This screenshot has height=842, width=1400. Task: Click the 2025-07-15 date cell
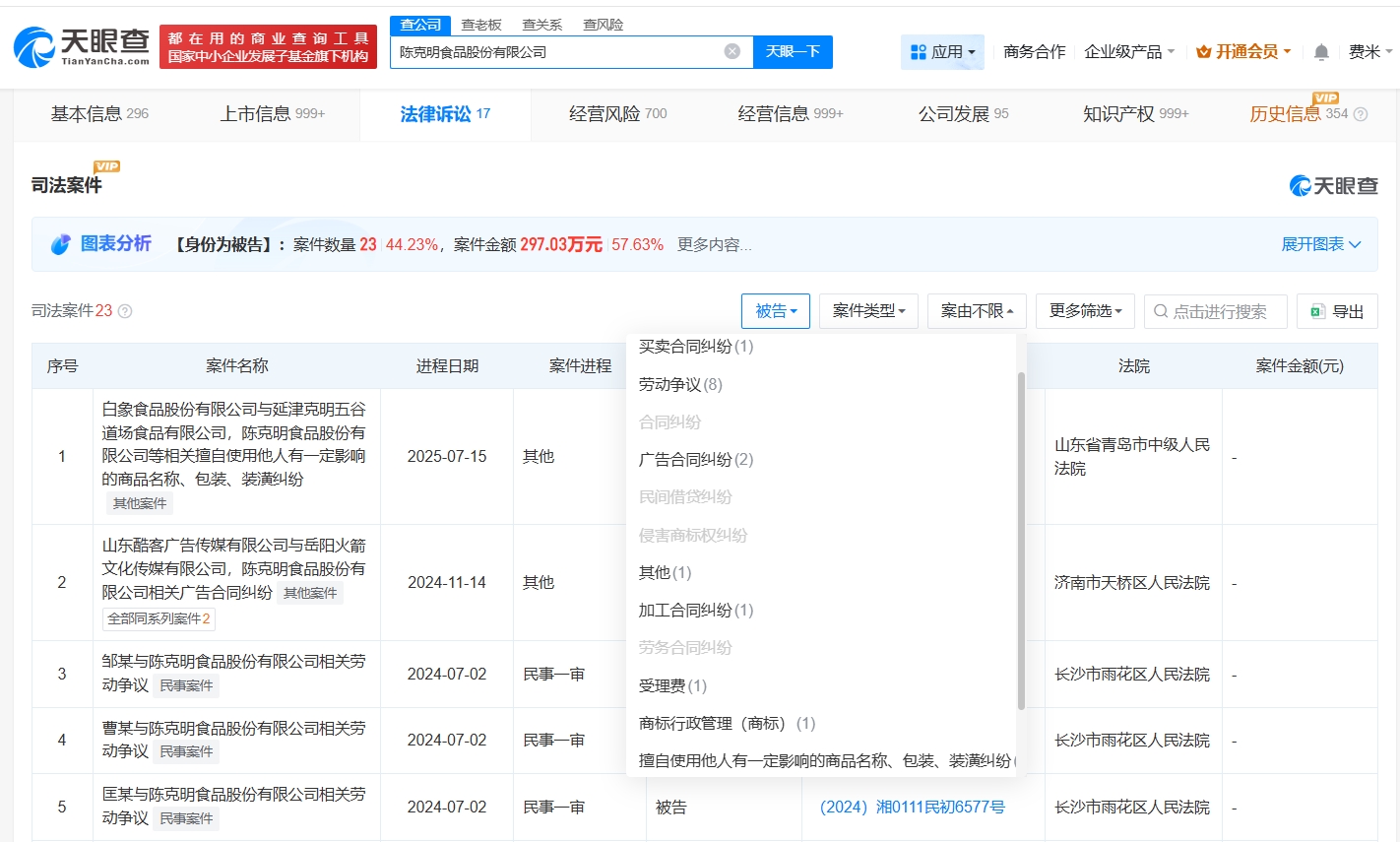(x=447, y=457)
